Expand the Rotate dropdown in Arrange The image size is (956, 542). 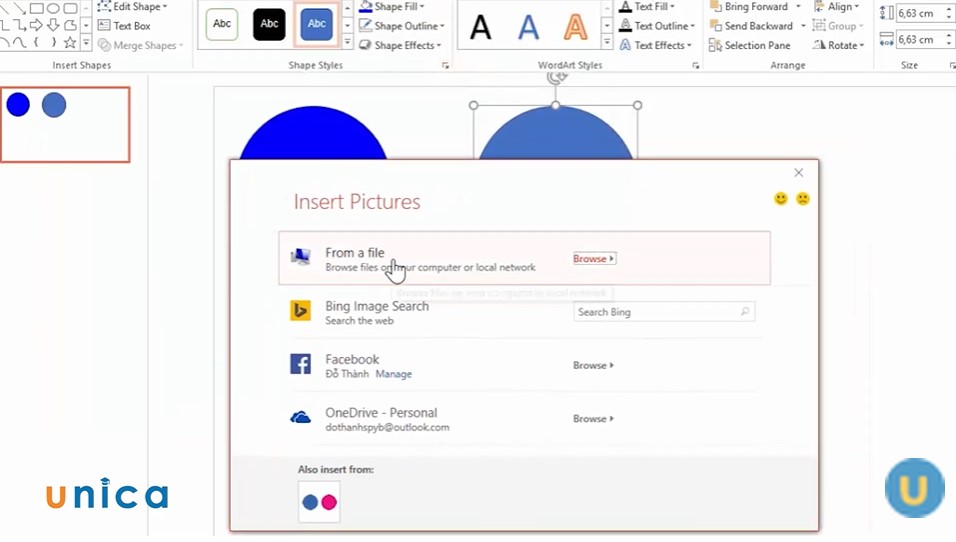[842, 45]
